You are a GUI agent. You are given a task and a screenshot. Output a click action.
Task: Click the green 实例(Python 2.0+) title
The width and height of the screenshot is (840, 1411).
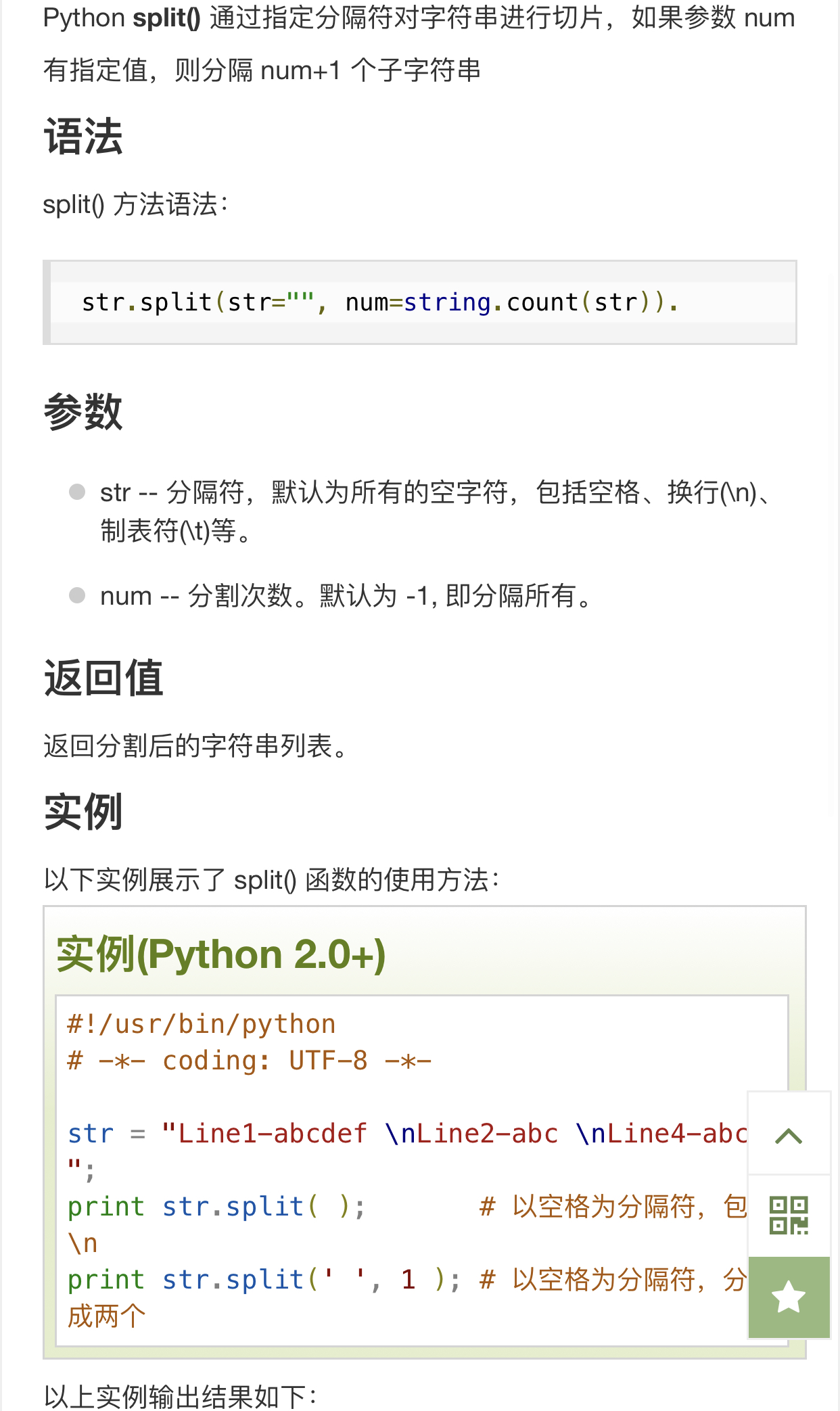220,954
